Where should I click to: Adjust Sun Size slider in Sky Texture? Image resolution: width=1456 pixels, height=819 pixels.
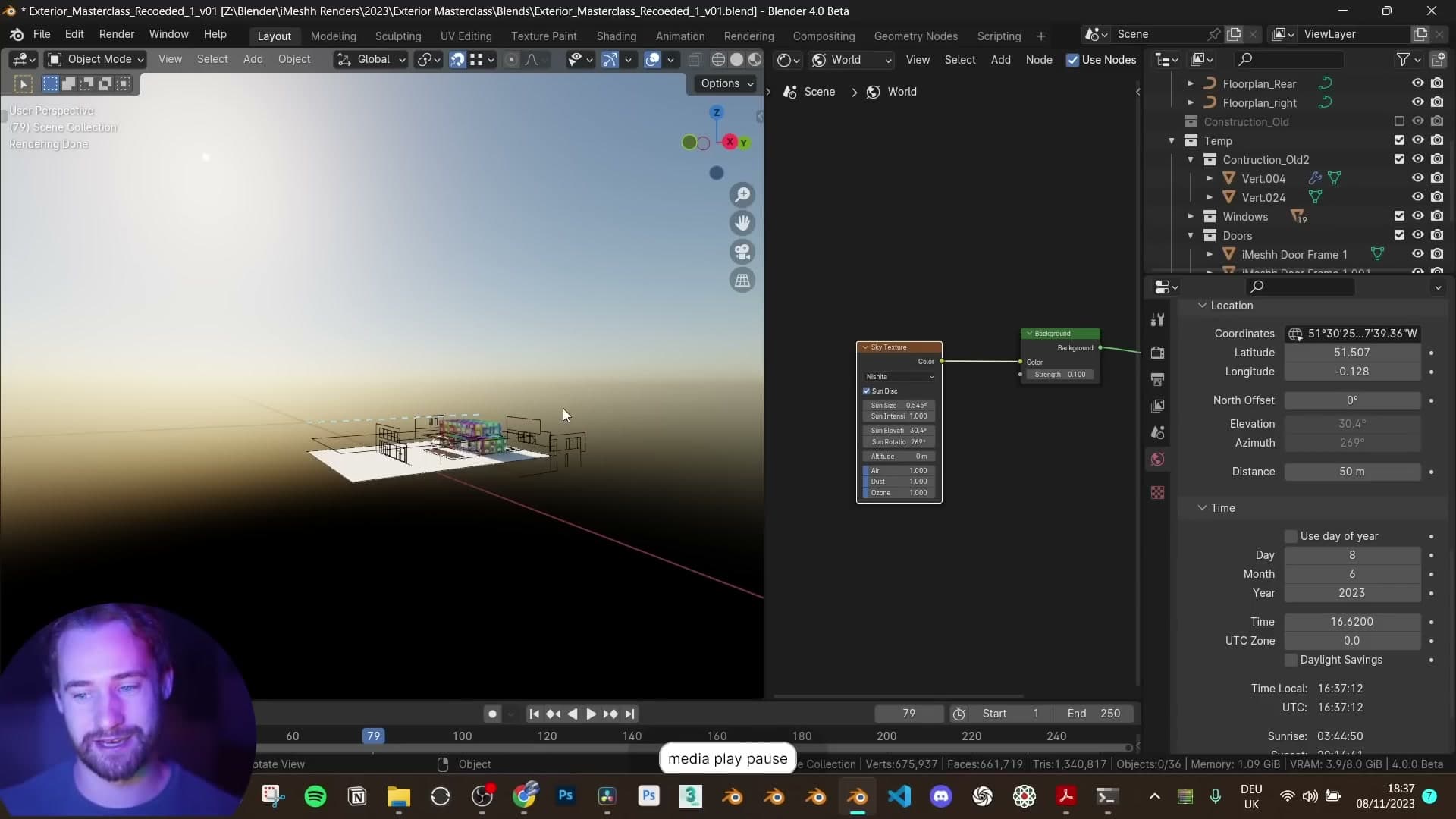pyautogui.click(x=899, y=406)
